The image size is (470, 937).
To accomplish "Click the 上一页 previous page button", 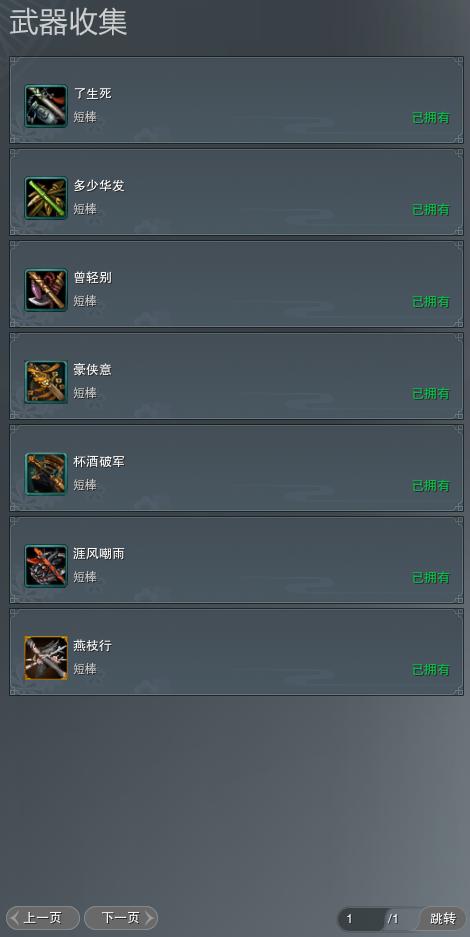I will [x=43, y=918].
